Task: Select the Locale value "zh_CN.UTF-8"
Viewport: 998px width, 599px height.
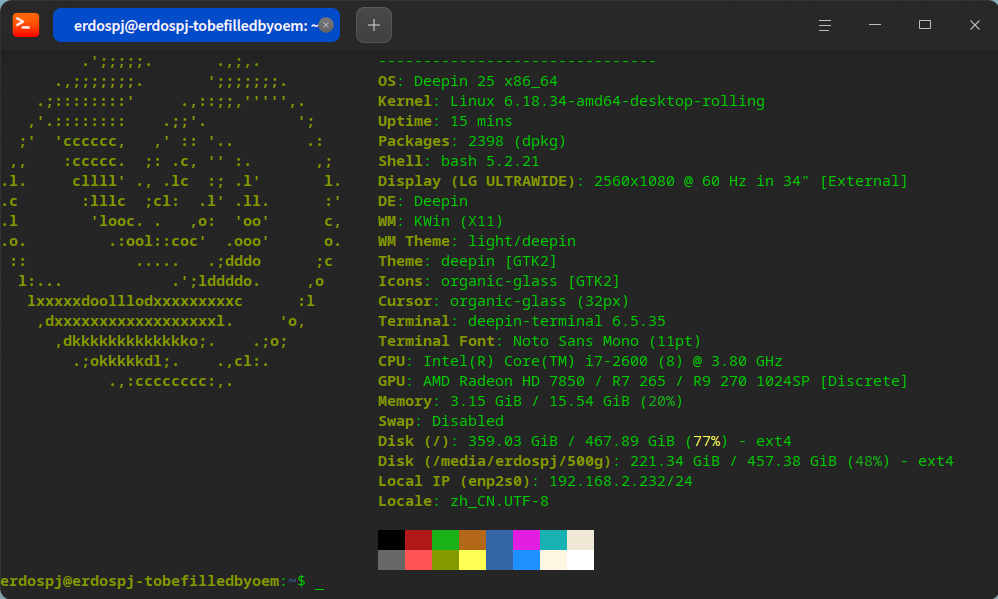Action: [x=499, y=502]
